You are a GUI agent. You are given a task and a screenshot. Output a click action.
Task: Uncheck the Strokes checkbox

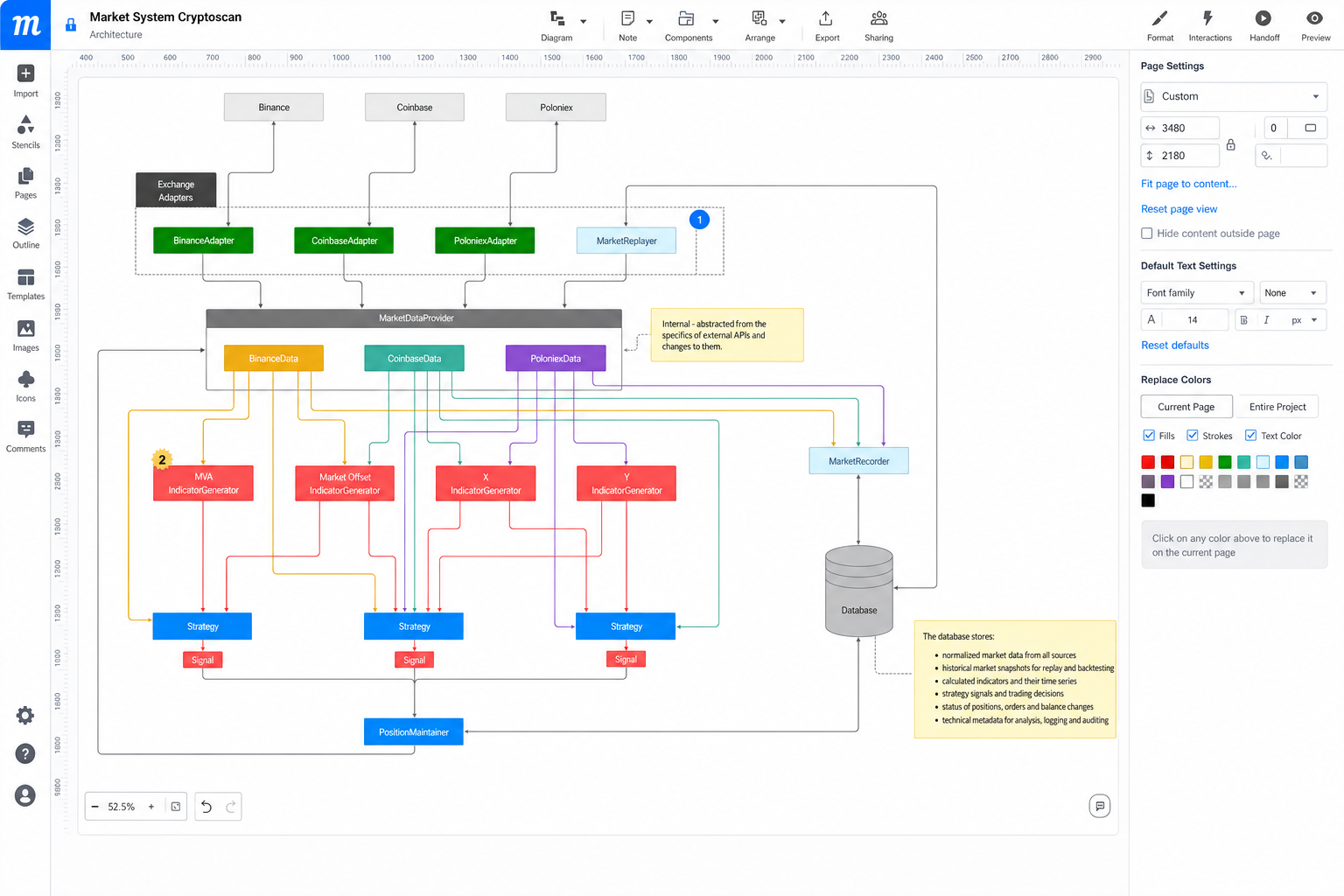pos(1192,436)
